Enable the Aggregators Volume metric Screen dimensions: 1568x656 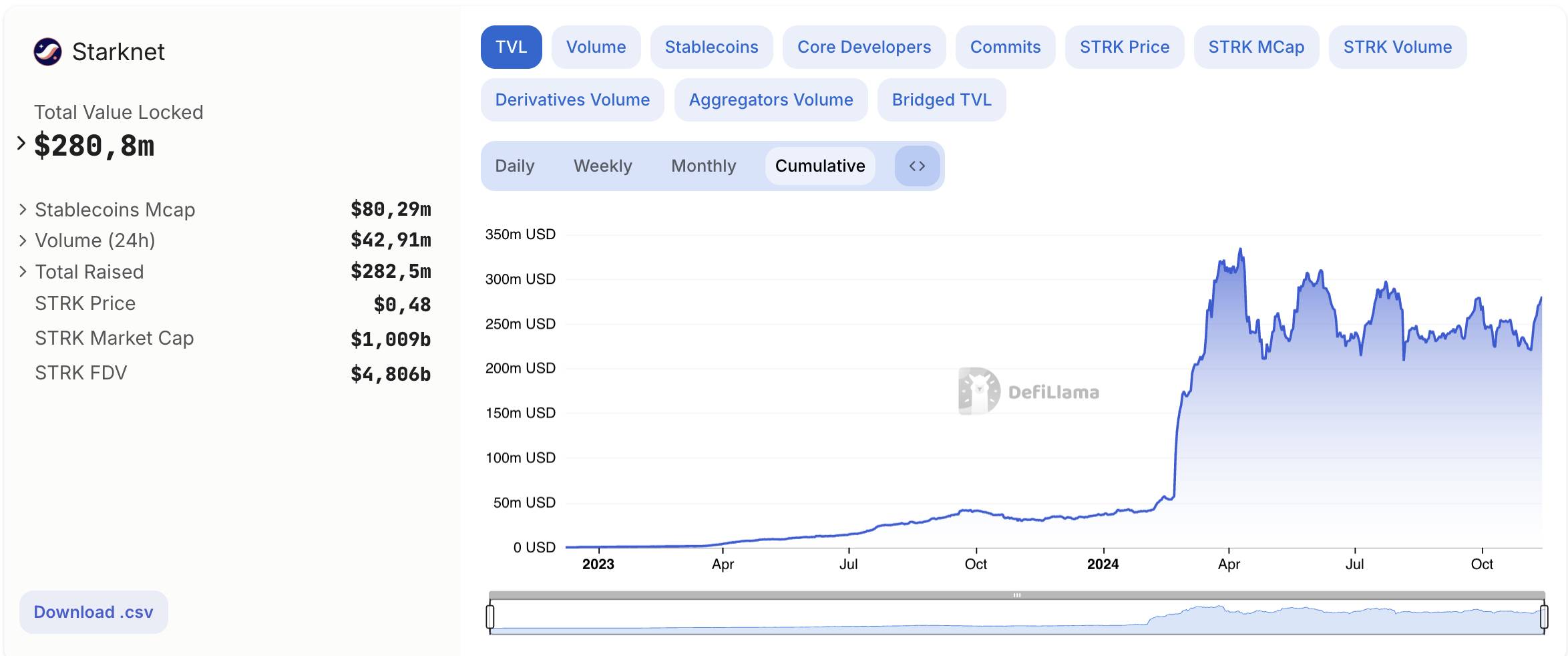pyautogui.click(x=771, y=100)
